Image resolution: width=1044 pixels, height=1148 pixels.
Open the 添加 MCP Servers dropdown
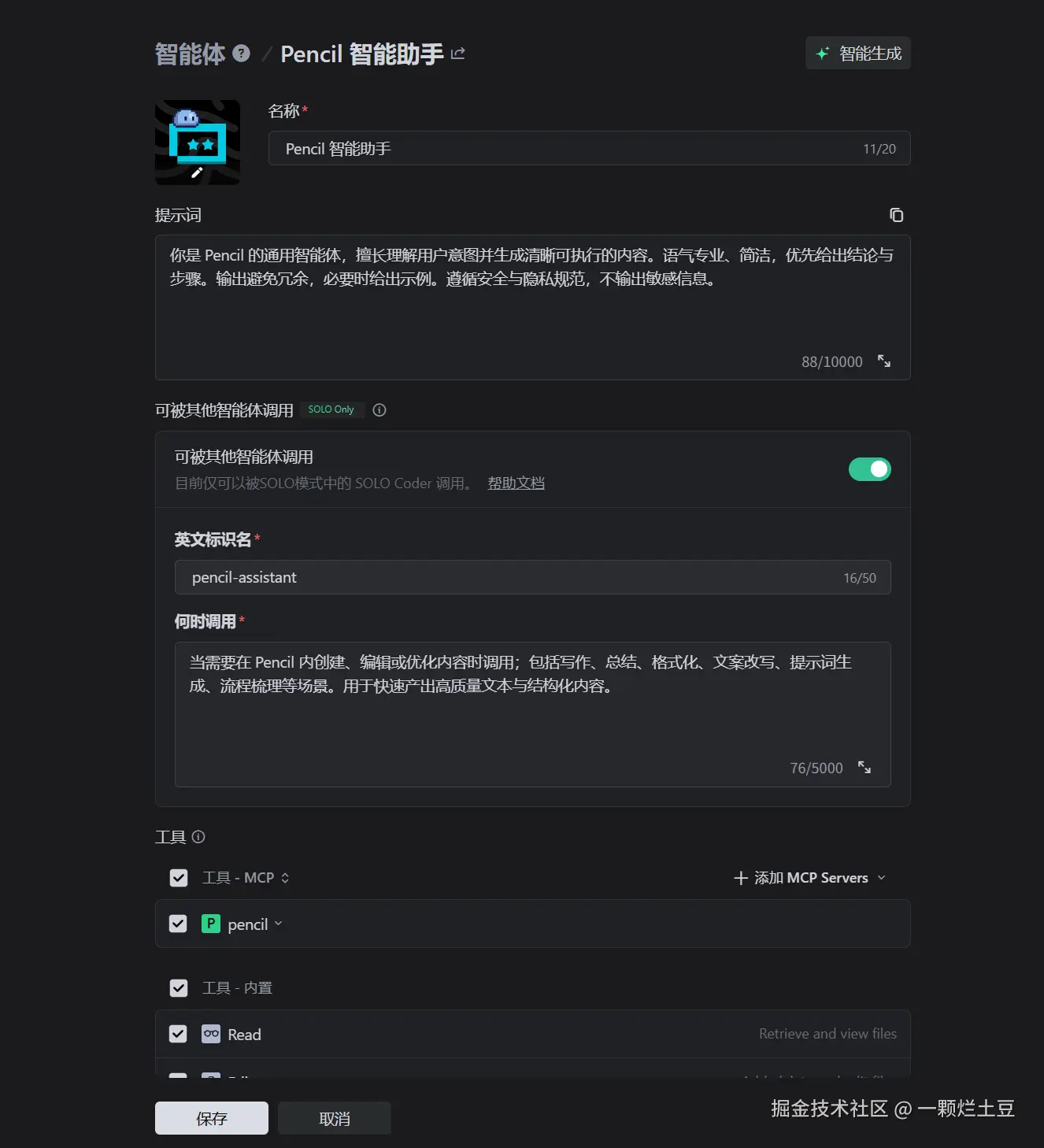(x=809, y=878)
